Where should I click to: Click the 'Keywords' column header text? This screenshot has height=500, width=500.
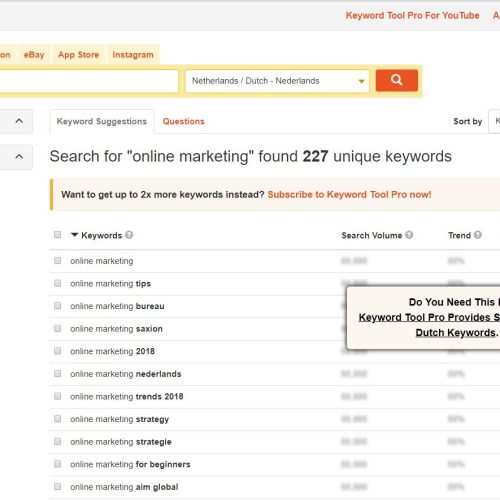coord(102,235)
